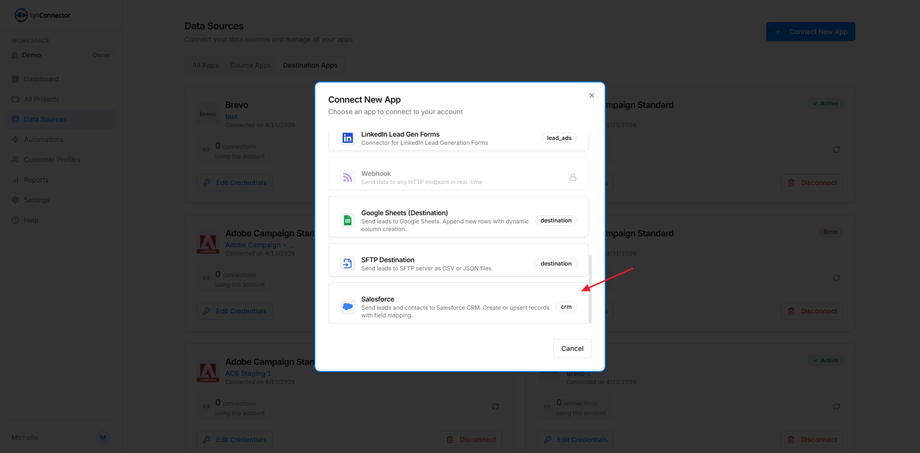The height and width of the screenshot is (453, 920).
Task: Disconnect the Active Campaign Standard account
Action: pos(812,182)
